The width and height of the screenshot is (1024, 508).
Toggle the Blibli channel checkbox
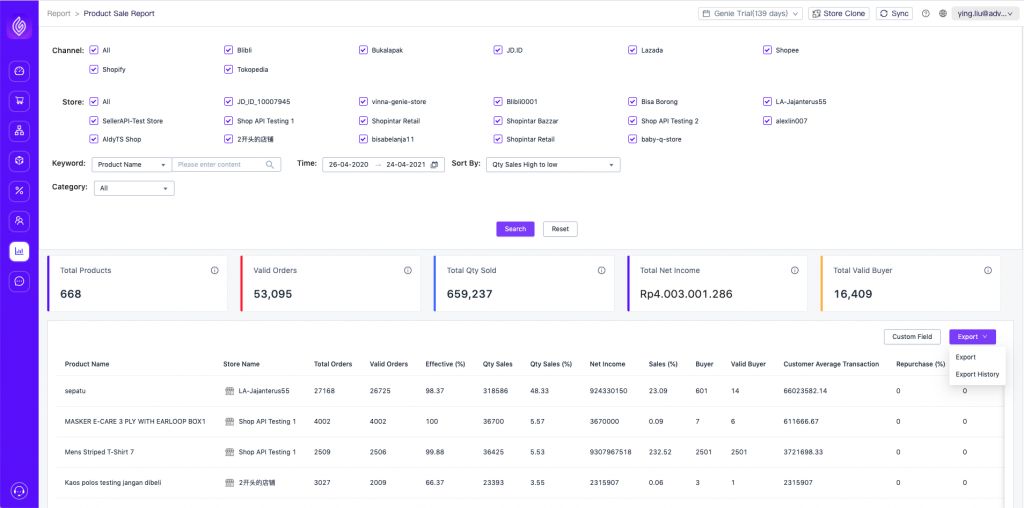[228, 50]
